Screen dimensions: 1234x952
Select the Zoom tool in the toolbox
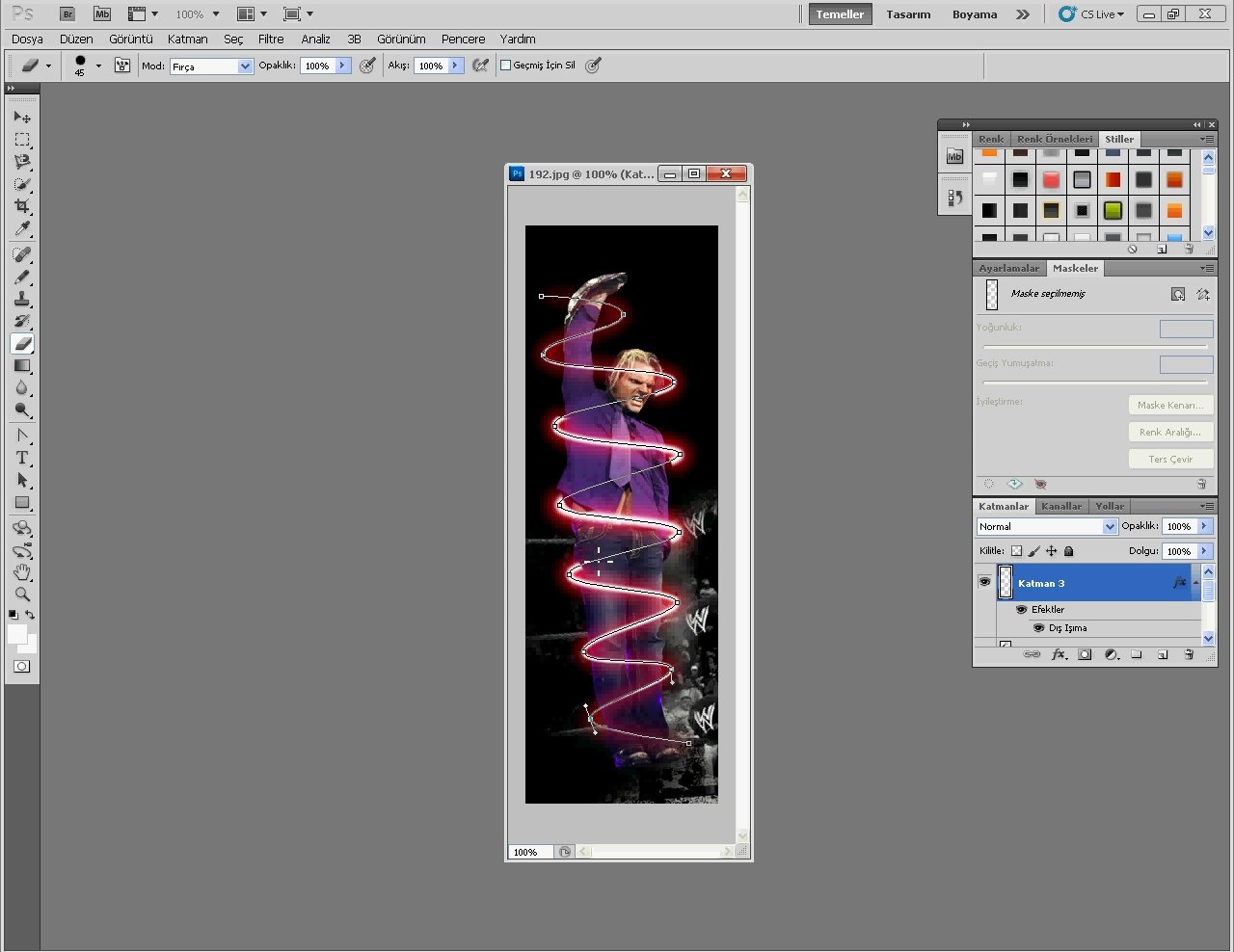(x=22, y=595)
